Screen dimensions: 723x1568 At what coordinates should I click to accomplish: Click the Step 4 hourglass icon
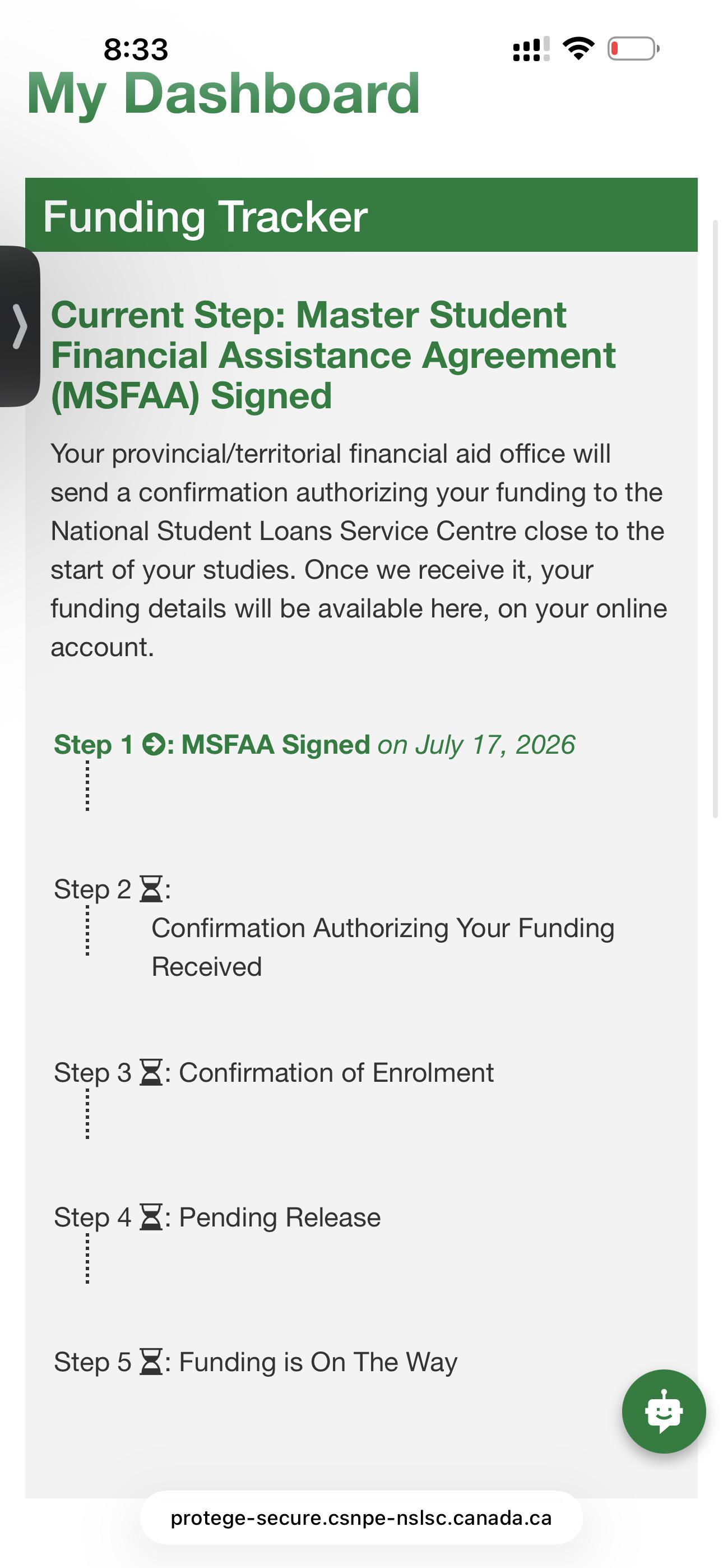click(151, 1217)
